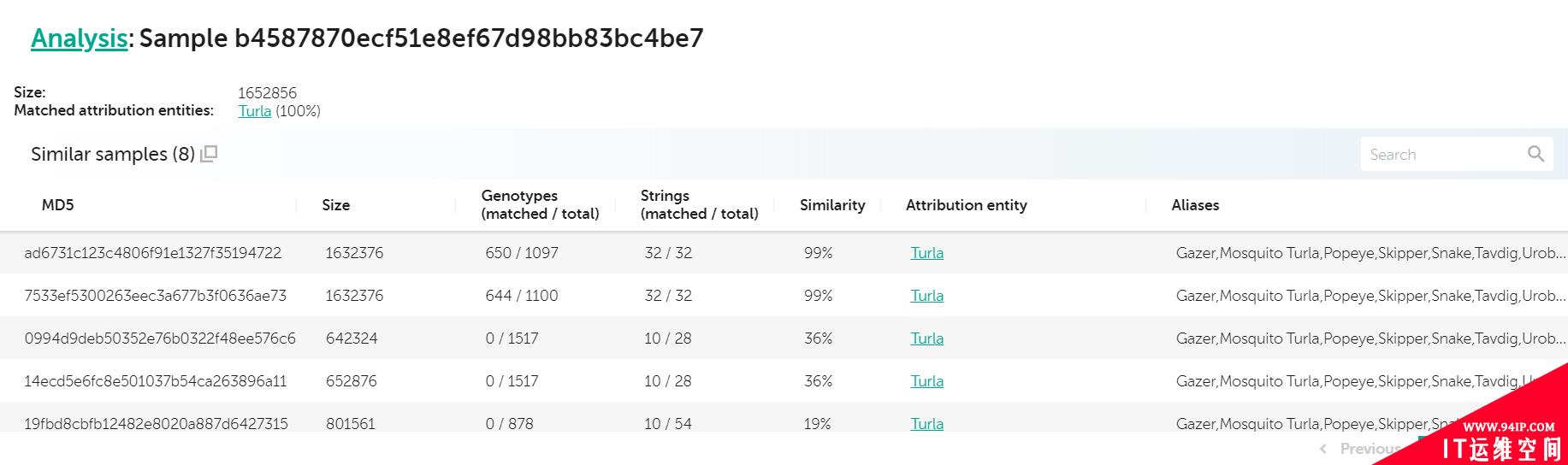
Task: Sort table by MD5 column header
Action: (58, 205)
